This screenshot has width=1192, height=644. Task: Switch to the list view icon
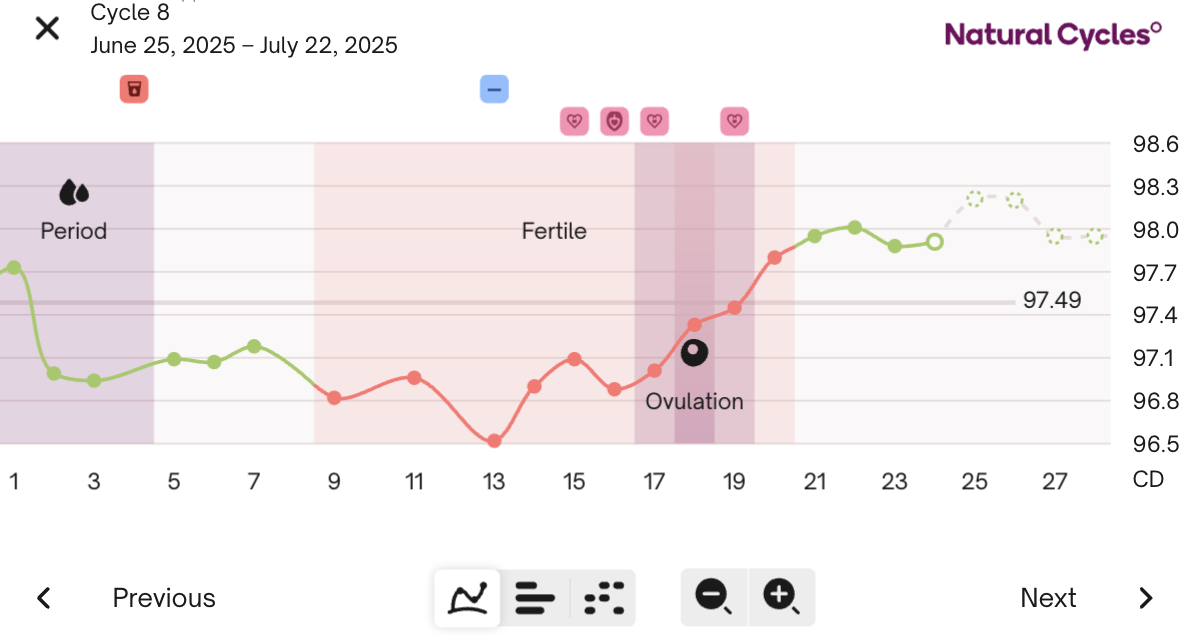(x=536, y=597)
